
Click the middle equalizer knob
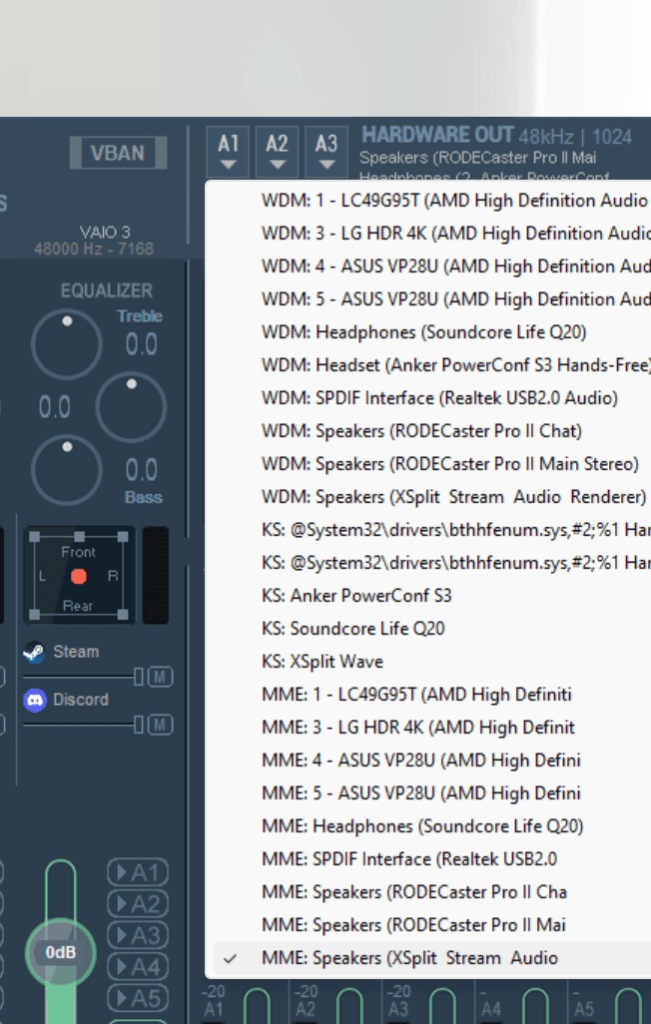click(x=131, y=407)
